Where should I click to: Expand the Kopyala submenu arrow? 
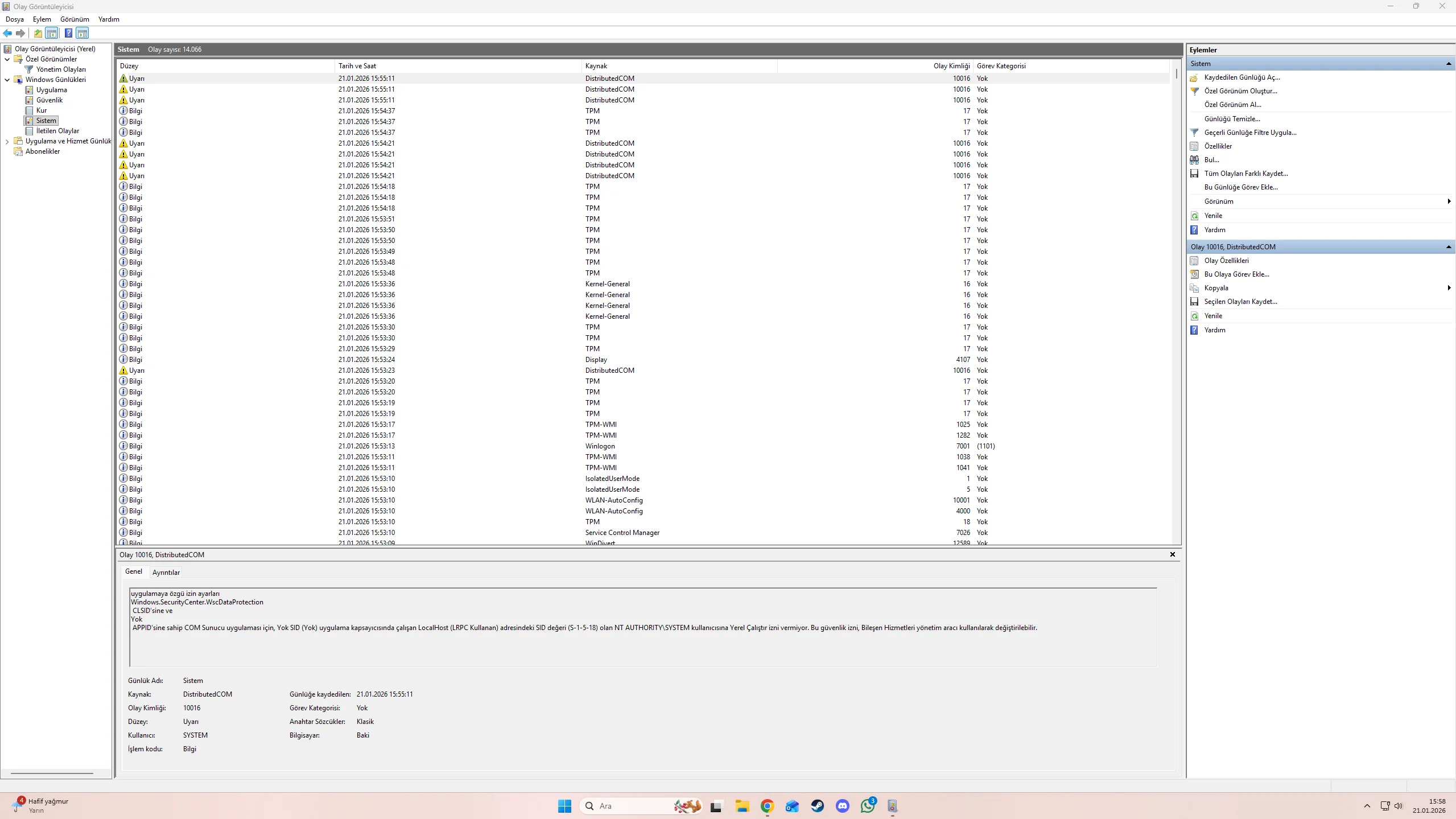click(x=1448, y=288)
